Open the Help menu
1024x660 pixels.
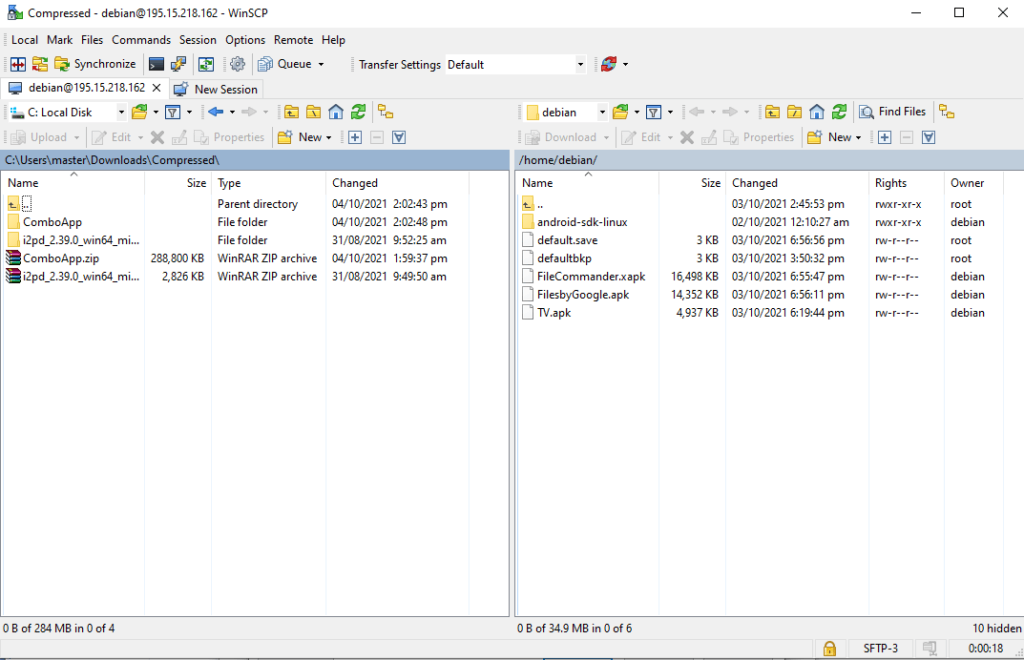click(x=333, y=40)
